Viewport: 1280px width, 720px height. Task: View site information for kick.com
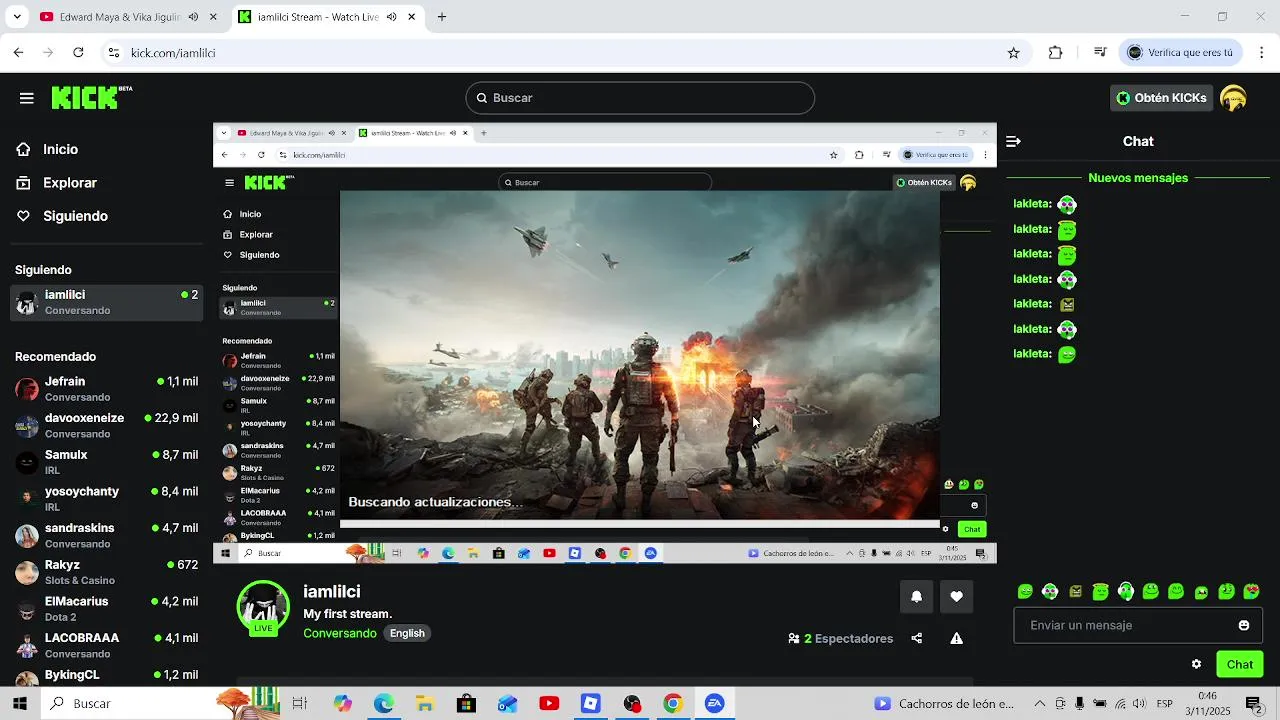coord(114,53)
